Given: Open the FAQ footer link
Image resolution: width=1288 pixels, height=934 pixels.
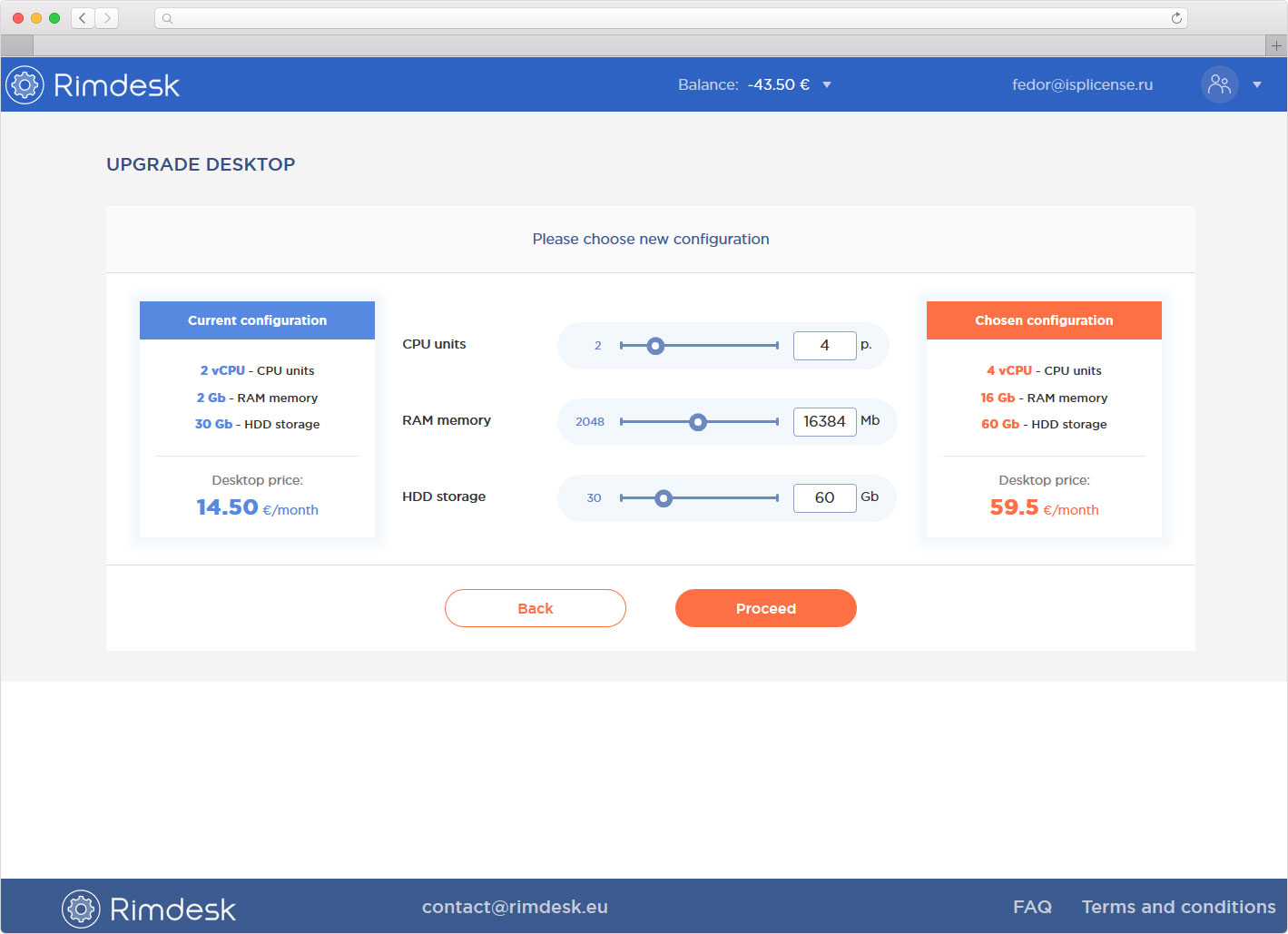Looking at the screenshot, I should (1032, 907).
